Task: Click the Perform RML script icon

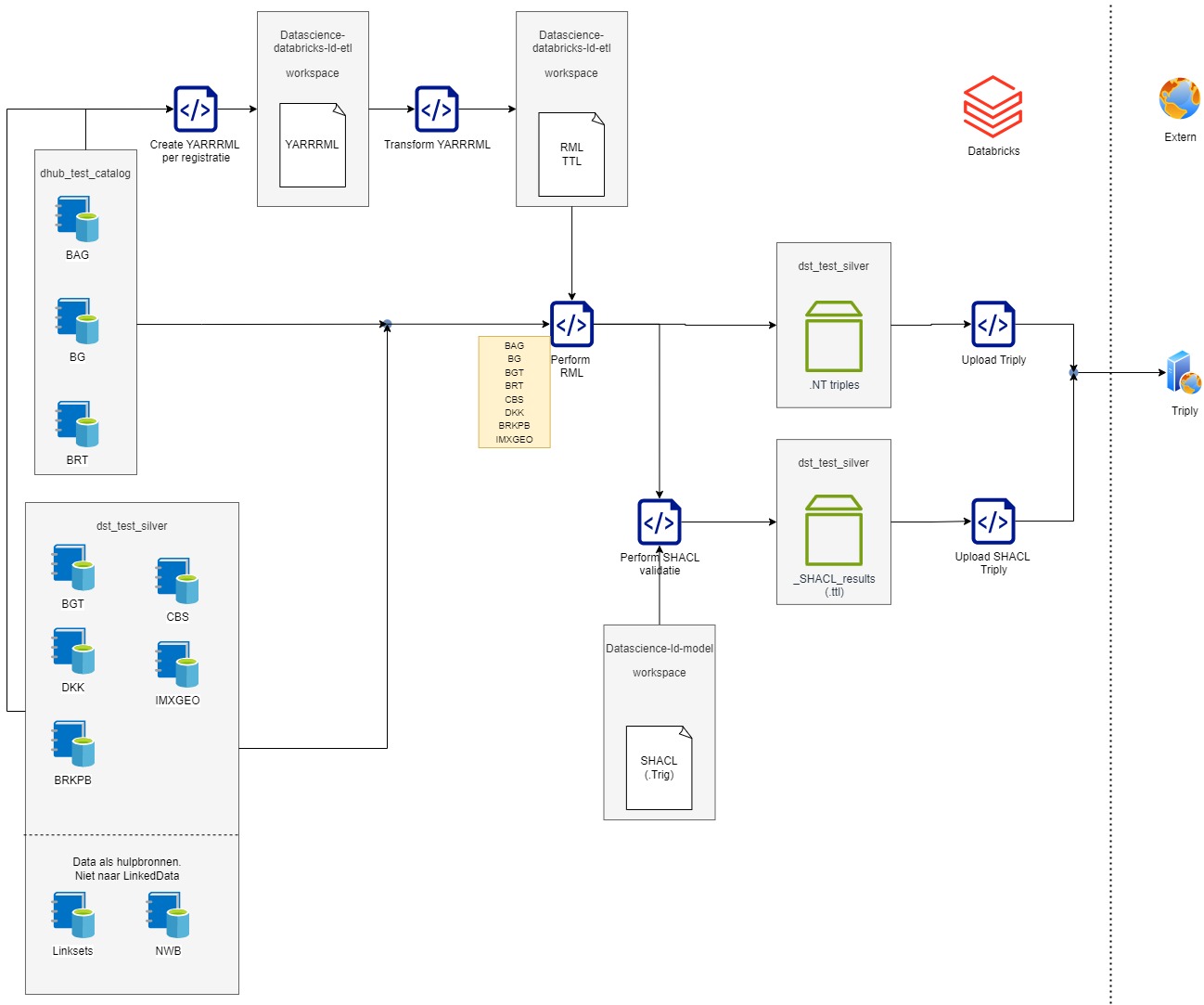Action: [x=571, y=324]
